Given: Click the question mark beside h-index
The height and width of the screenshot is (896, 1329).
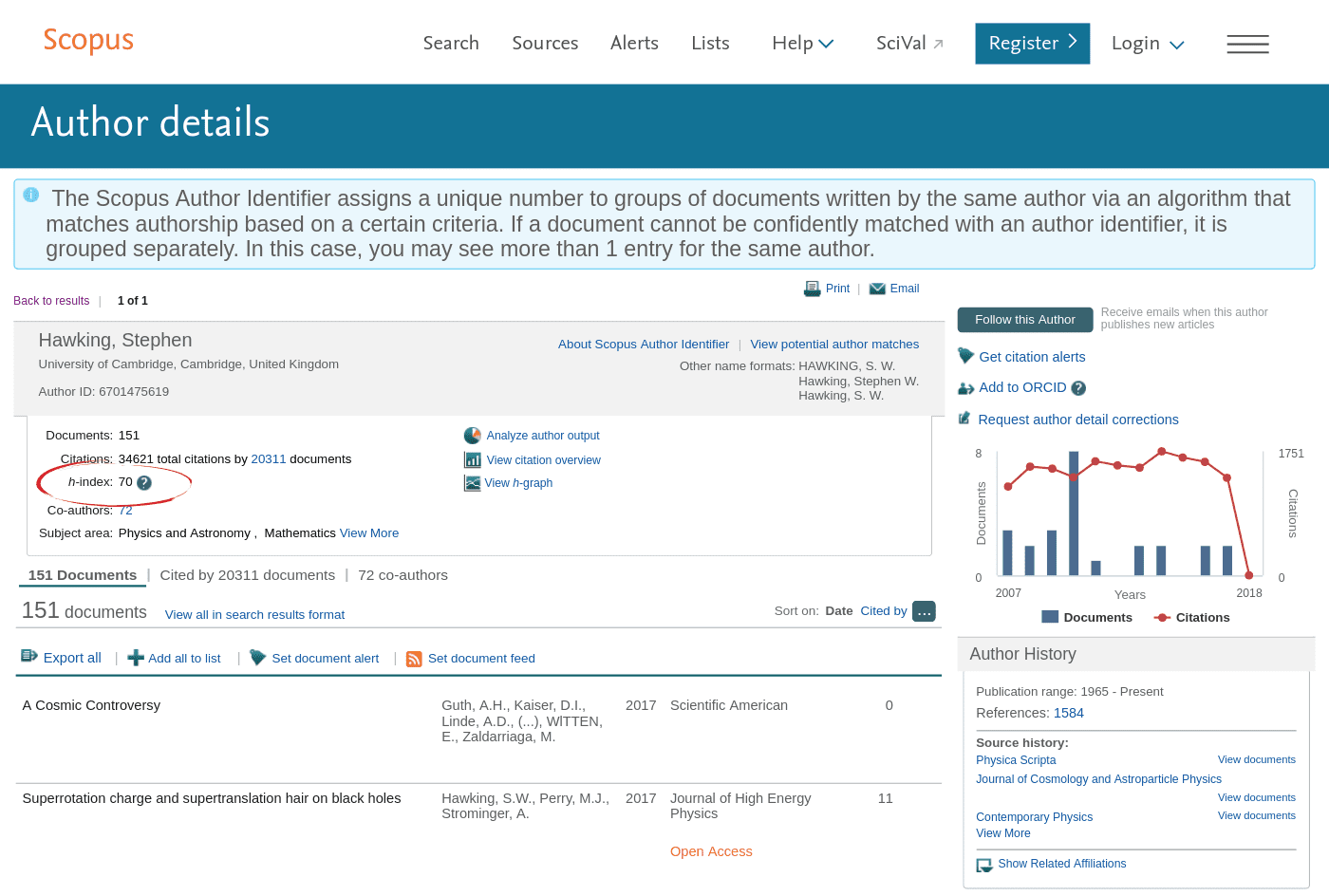Looking at the screenshot, I should point(144,482).
